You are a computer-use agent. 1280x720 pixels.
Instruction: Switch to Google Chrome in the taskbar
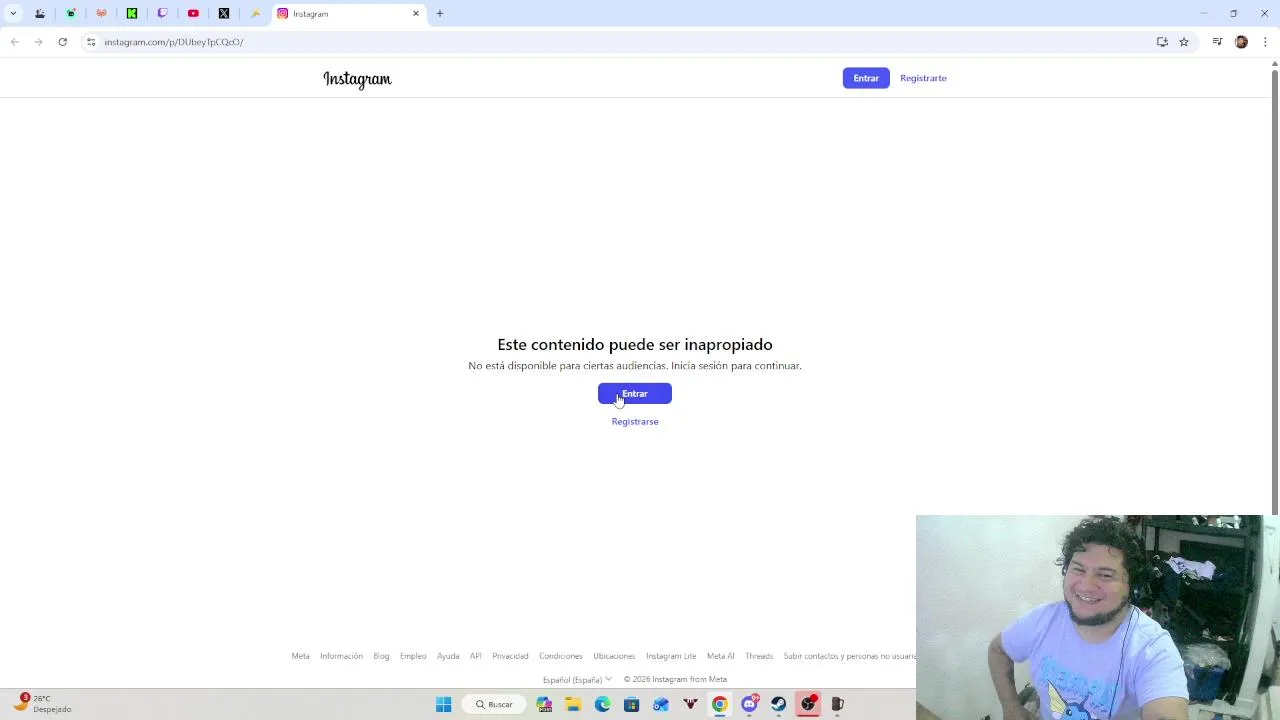coord(719,704)
